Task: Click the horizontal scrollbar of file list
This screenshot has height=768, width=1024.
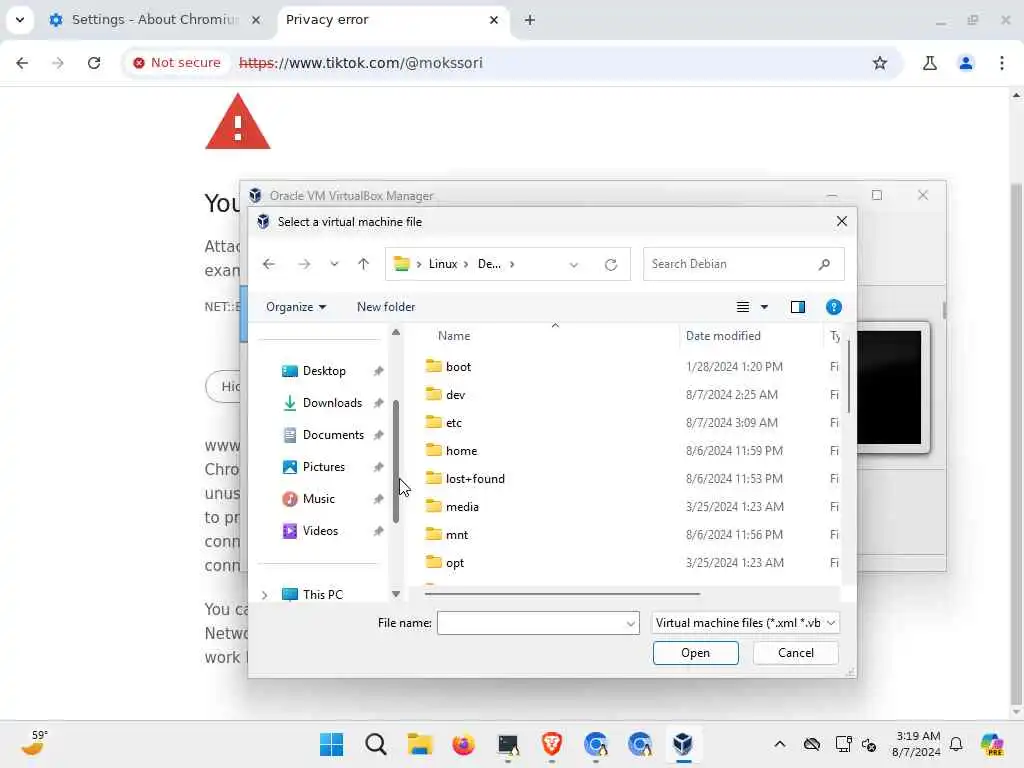Action: coord(562,594)
